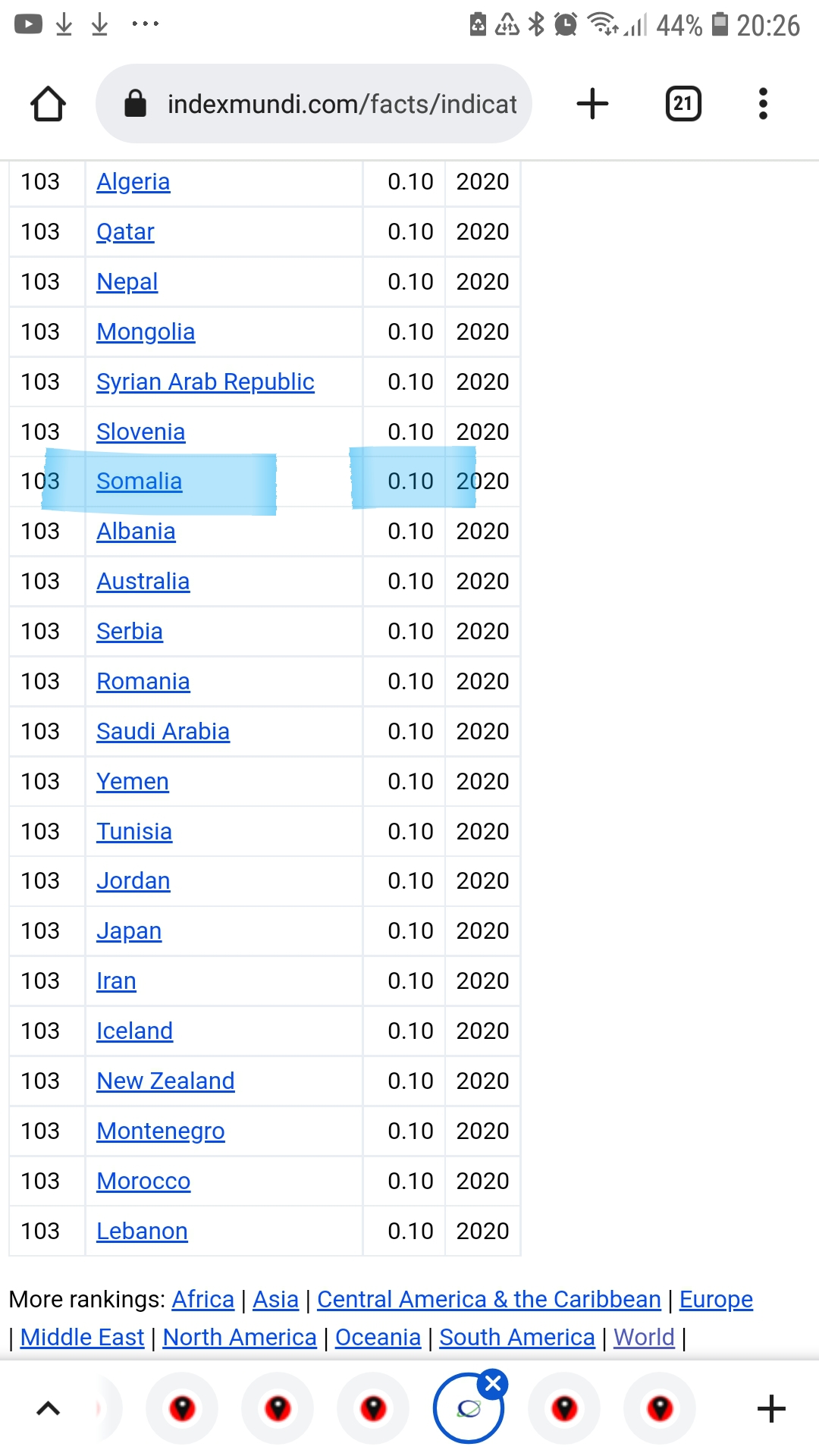Open the Somalia country link
The height and width of the screenshot is (1456, 819).
coord(139,482)
